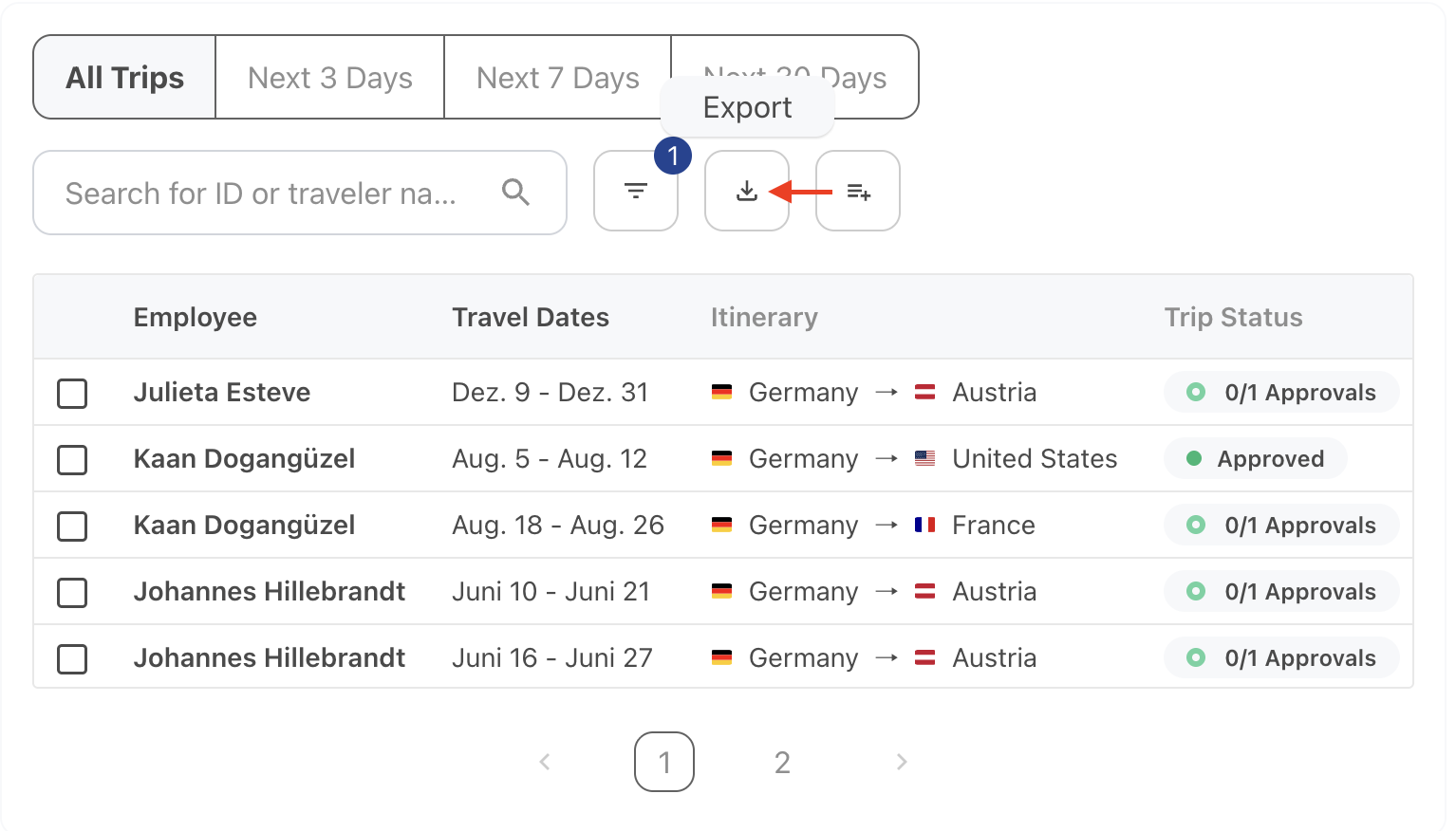This screenshot has width=1456, height=831.
Task: Select Julieta Esteve's trip checkbox
Action: pyautogui.click(x=72, y=393)
